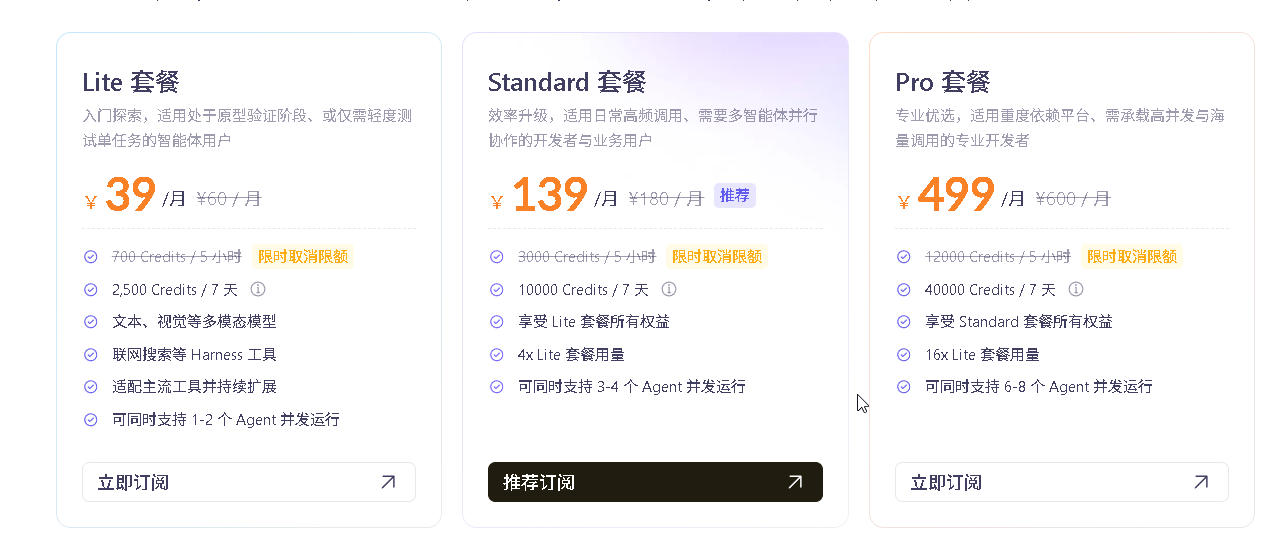Subscribe to the Pro plan with 立即订阅

(x=1062, y=482)
